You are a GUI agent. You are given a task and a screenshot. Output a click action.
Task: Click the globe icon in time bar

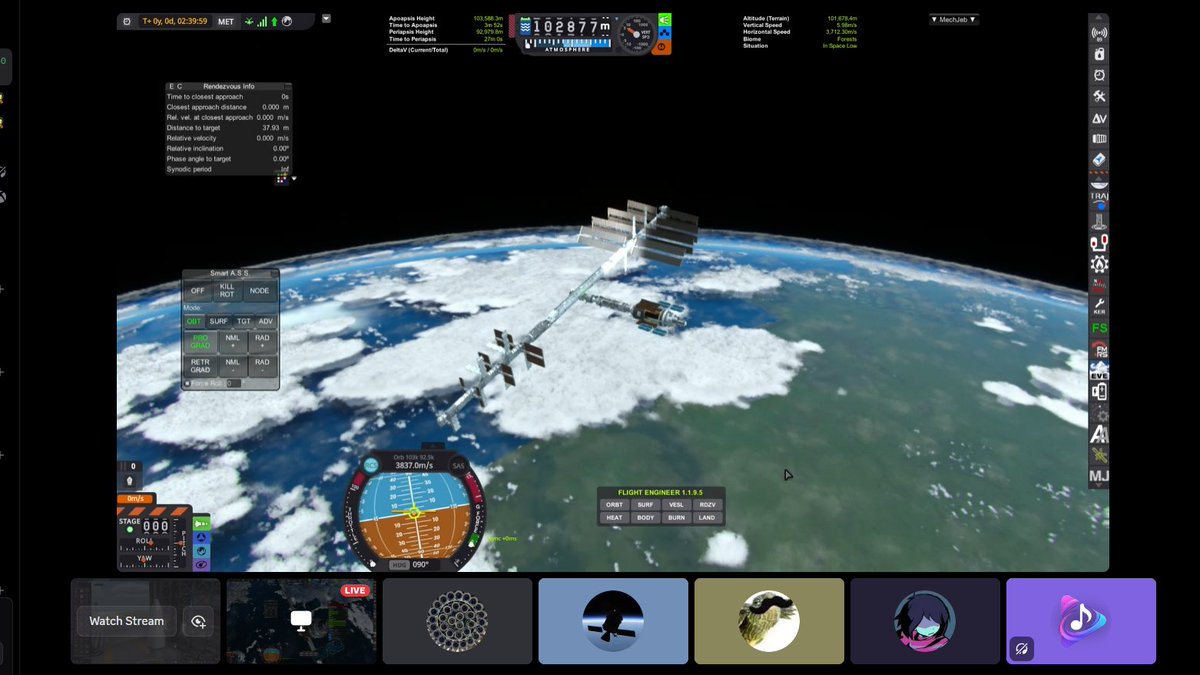pyautogui.click(x=288, y=21)
